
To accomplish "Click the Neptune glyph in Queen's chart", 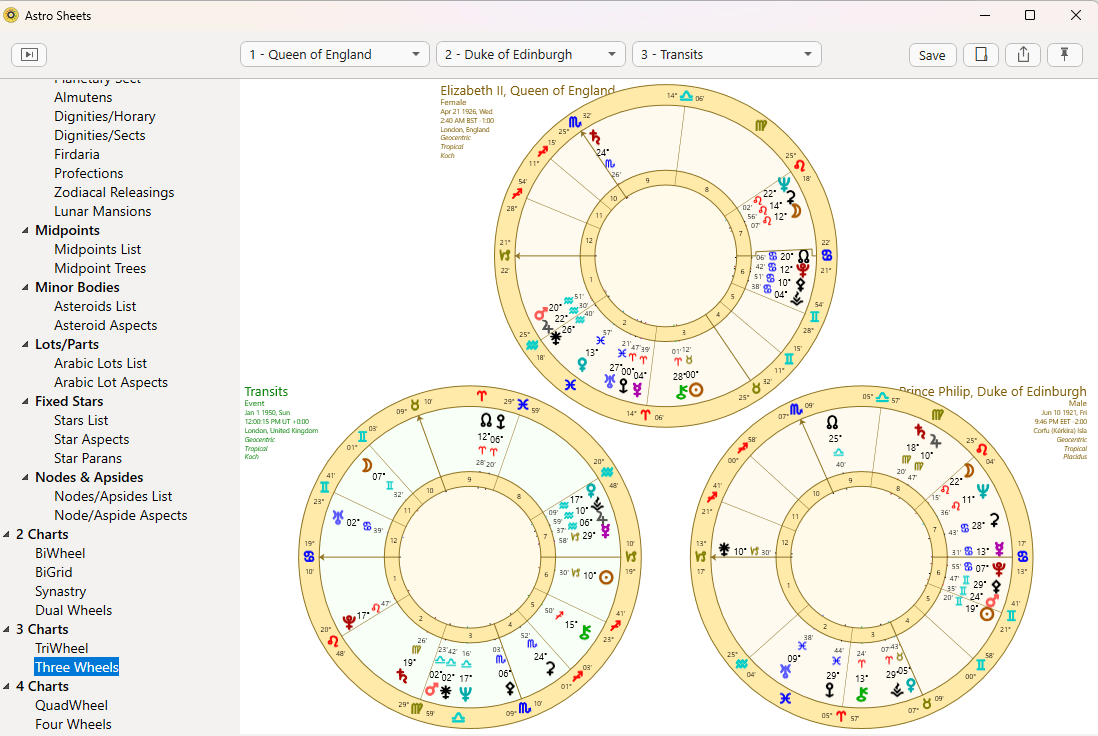I will click(784, 183).
